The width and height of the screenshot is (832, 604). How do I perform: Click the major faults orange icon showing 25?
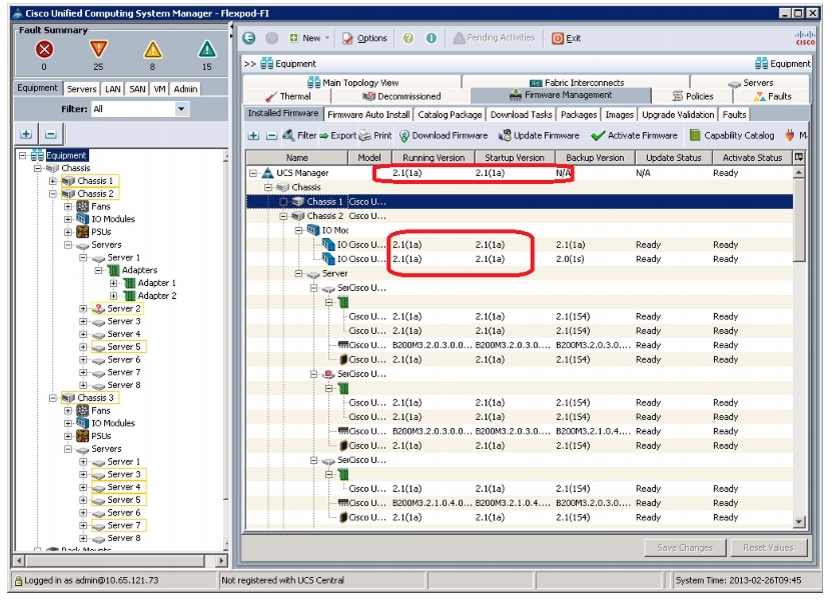point(98,49)
